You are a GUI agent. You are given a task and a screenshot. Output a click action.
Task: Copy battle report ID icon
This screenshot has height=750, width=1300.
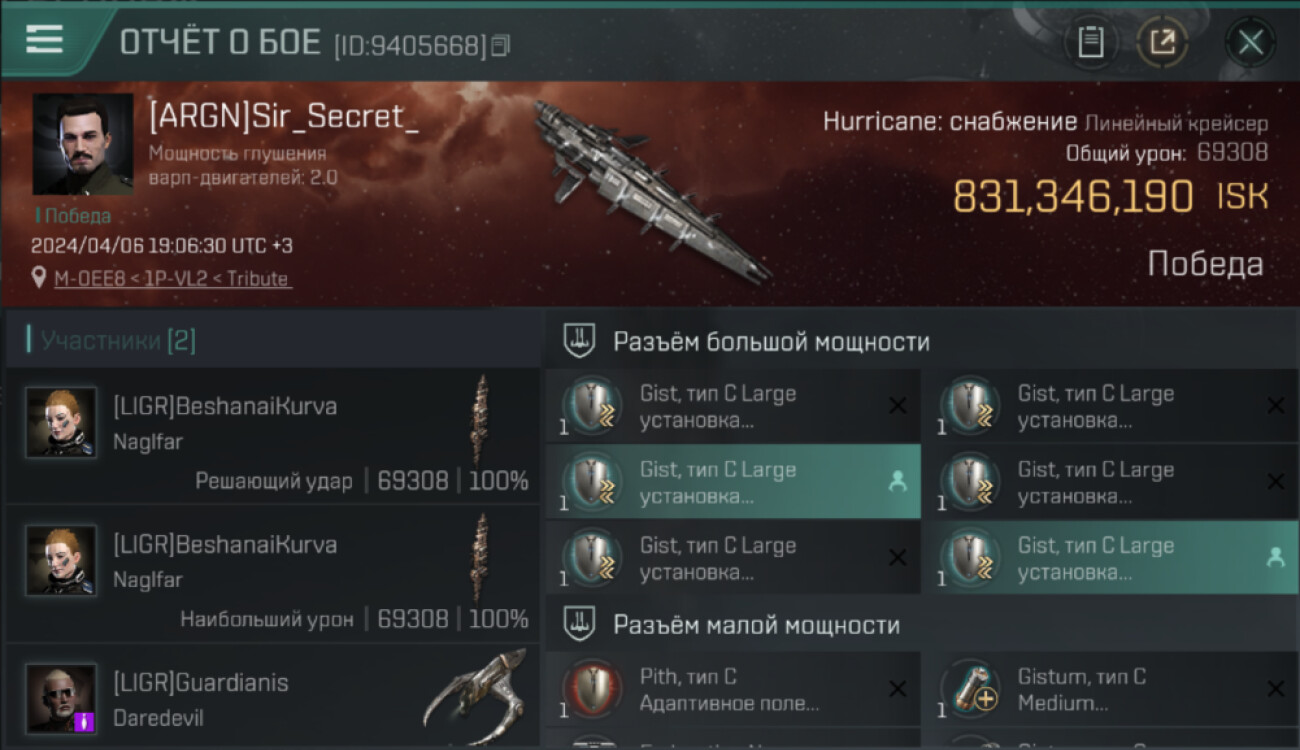point(501,45)
